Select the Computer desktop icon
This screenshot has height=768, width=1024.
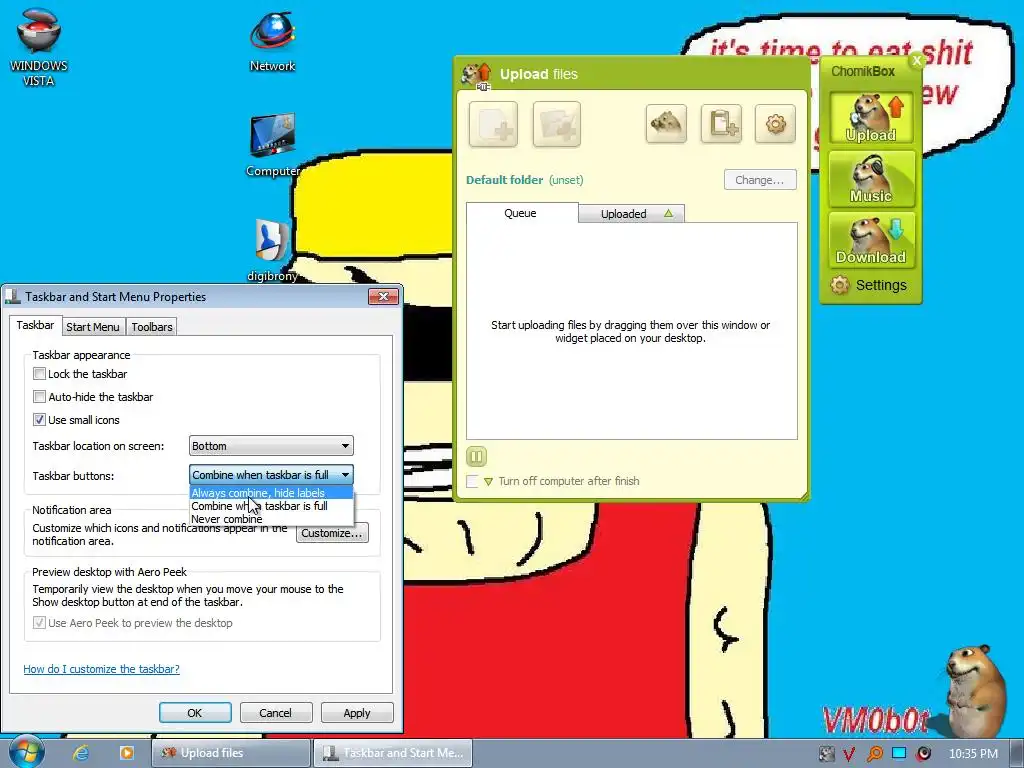point(272,145)
